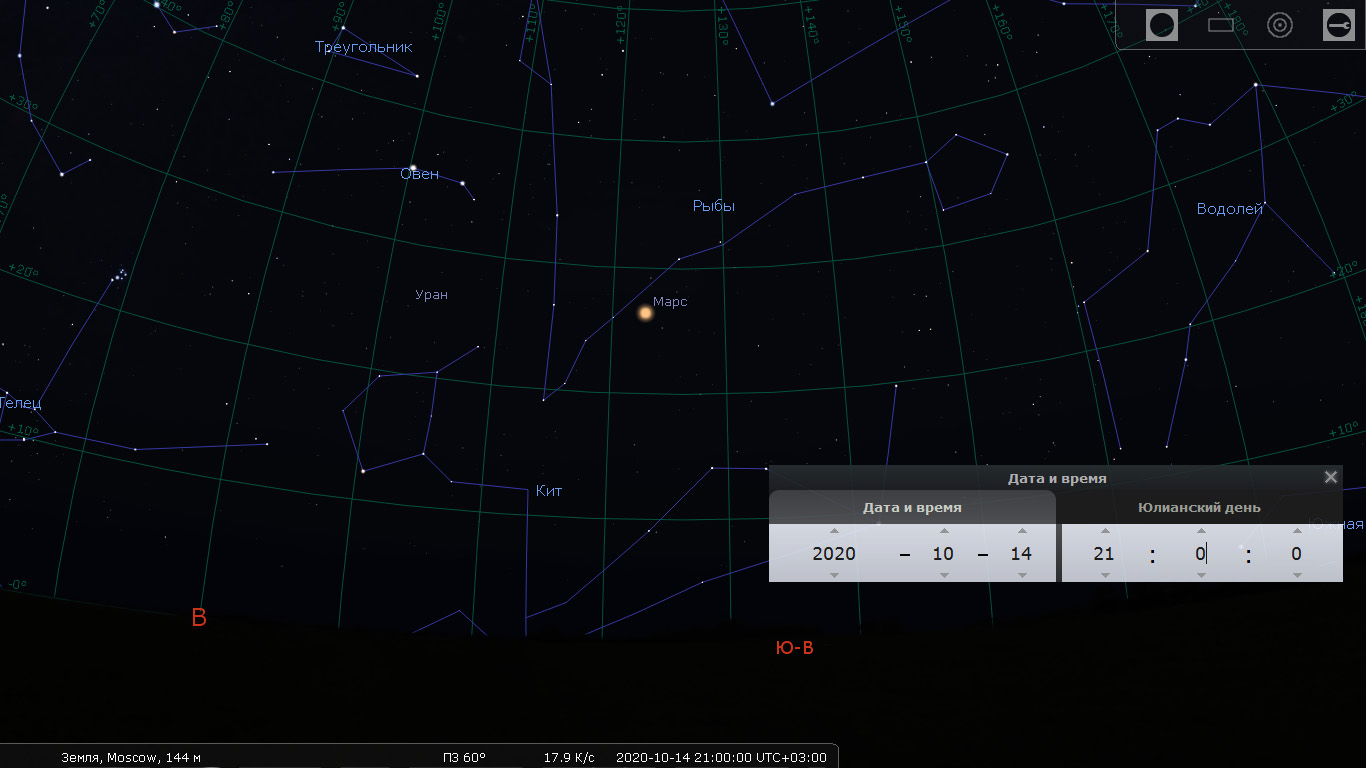Click the Треугольник constellation label
Viewport: 1366px width, 768px height.
pos(364,47)
